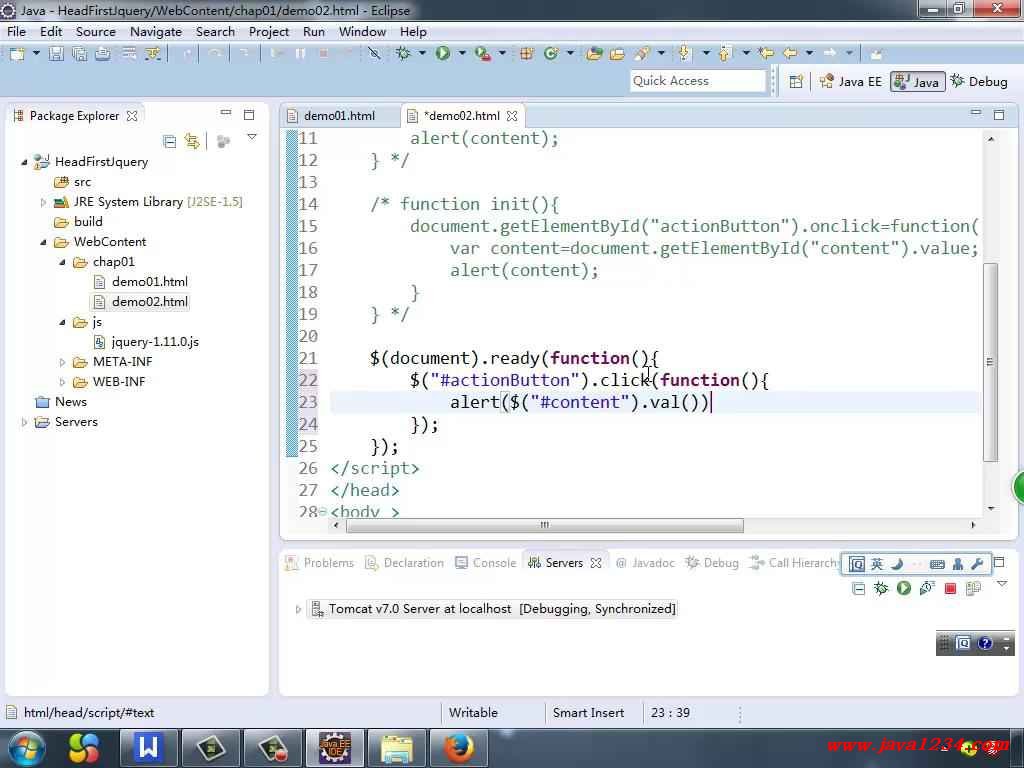Open the Window menu
This screenshot has width=1024, height=768.
[362, 31]
